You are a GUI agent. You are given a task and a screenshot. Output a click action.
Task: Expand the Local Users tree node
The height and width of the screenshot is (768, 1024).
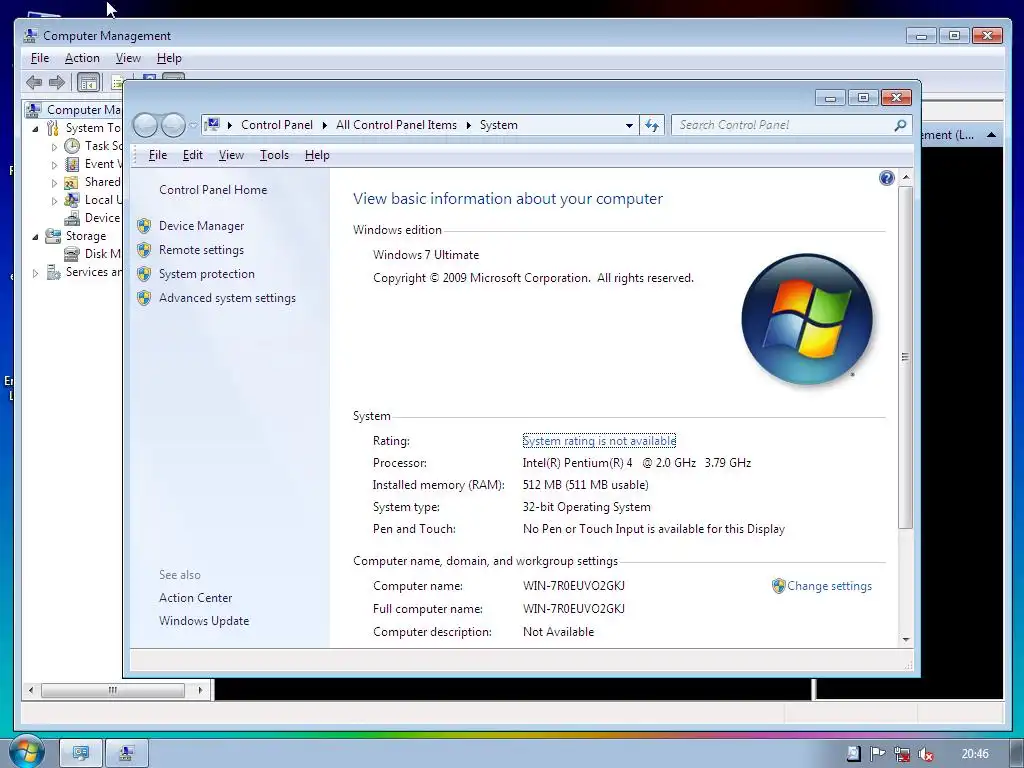(54, 201)
